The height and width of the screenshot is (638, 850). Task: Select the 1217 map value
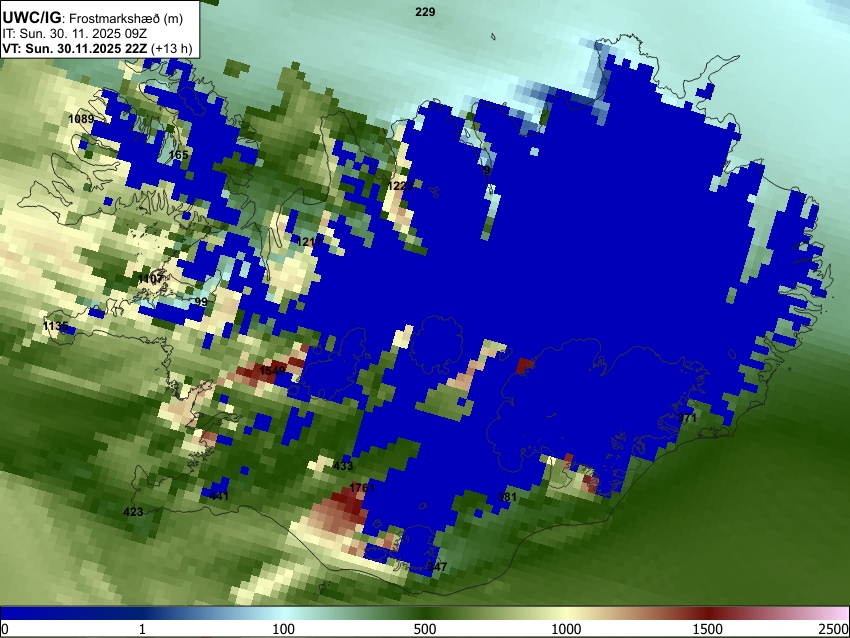[310, 242]
